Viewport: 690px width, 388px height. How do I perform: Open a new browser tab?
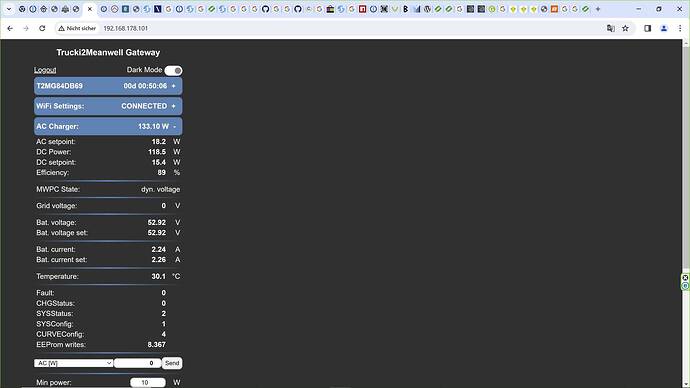pyautogui.click(x=598, y=9)
